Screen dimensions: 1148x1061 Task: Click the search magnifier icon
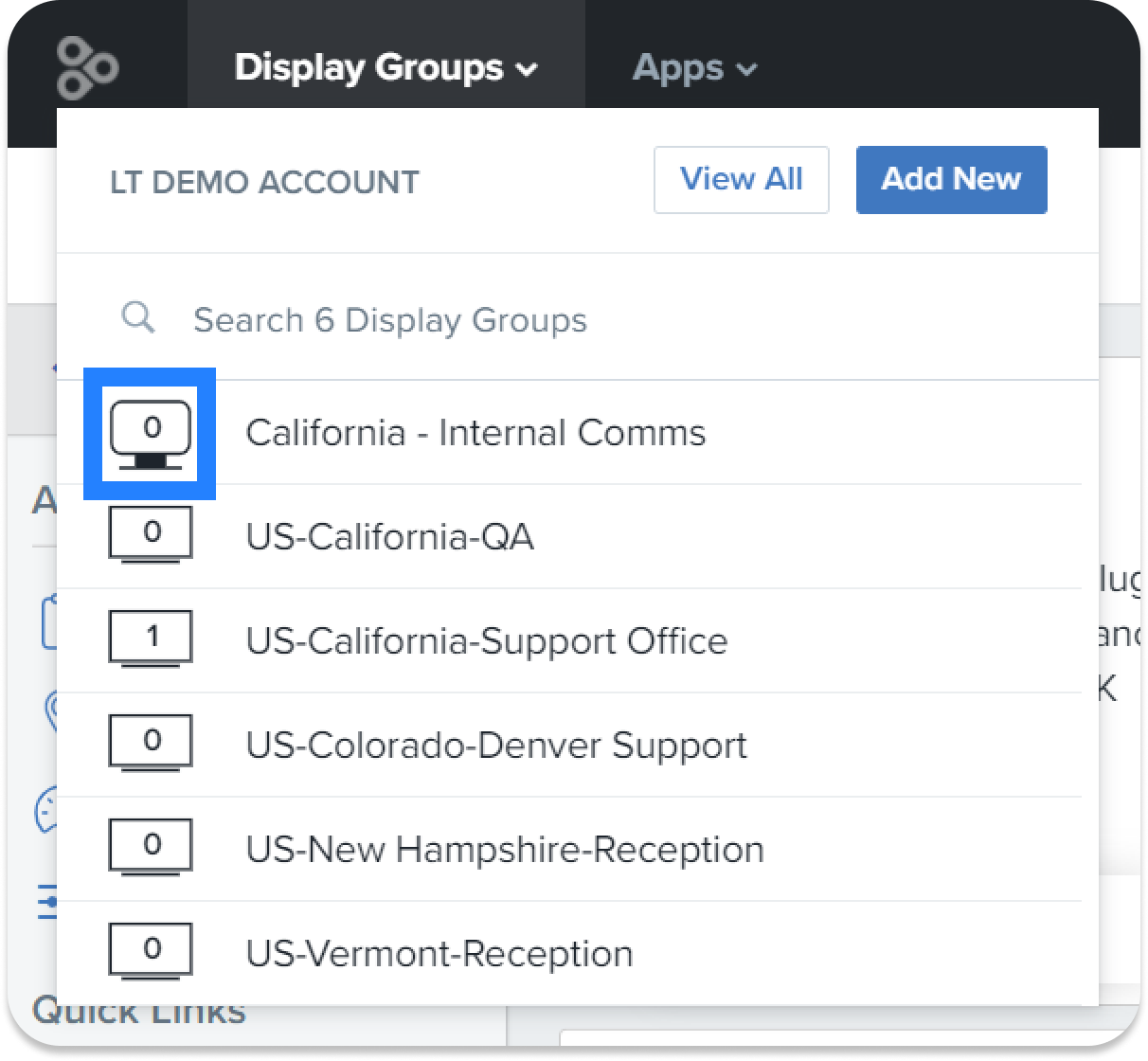(x=137, y=317)
